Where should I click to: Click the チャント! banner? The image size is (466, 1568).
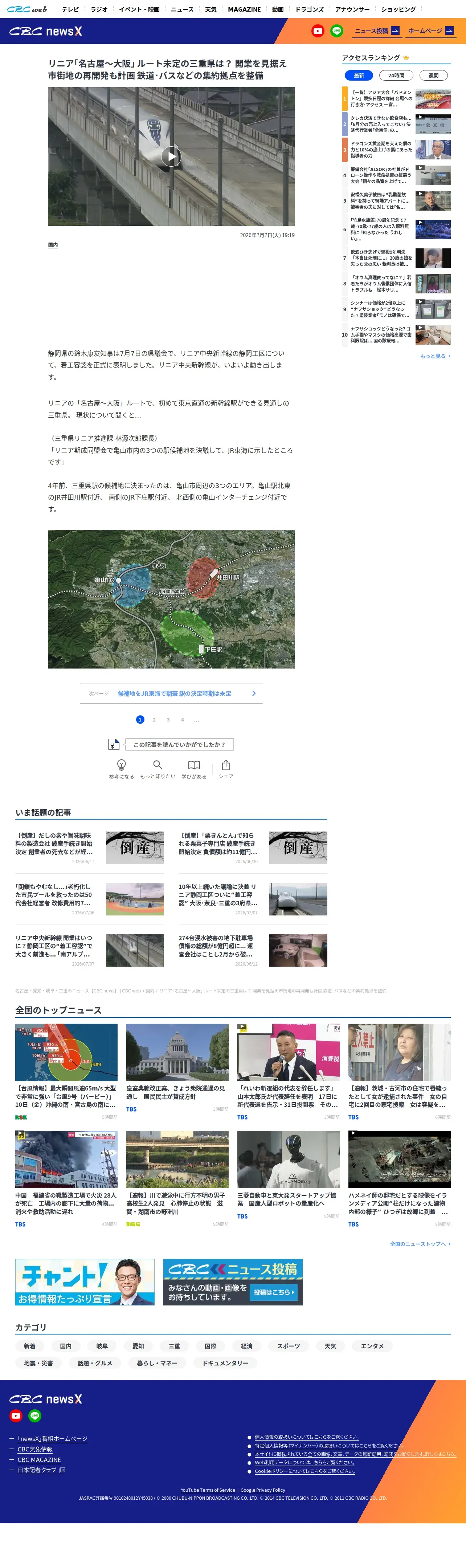(85, 1282)
